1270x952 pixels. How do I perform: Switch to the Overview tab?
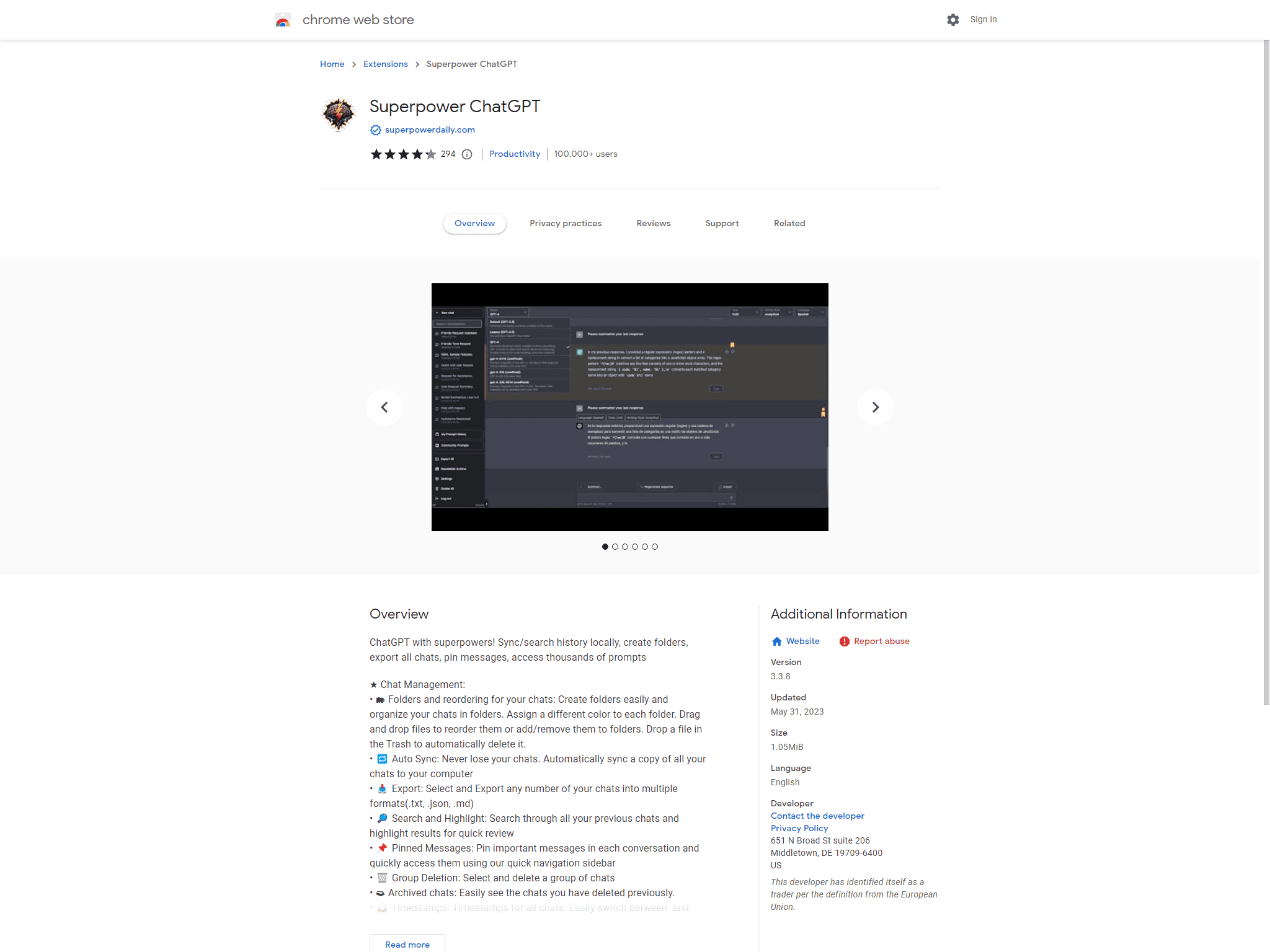pyautogui.click(x=474, y=224)
